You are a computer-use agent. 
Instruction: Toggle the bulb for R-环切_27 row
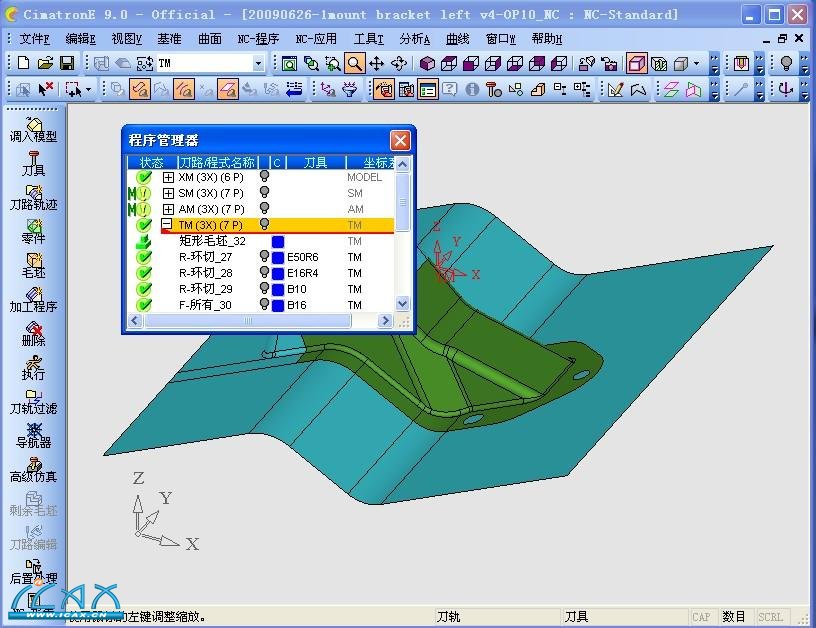pyautogui.click(x=264, y=256)
